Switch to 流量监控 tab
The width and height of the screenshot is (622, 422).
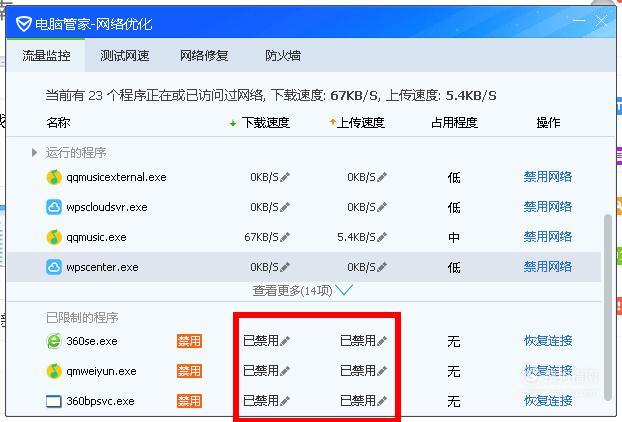point(46,56)
